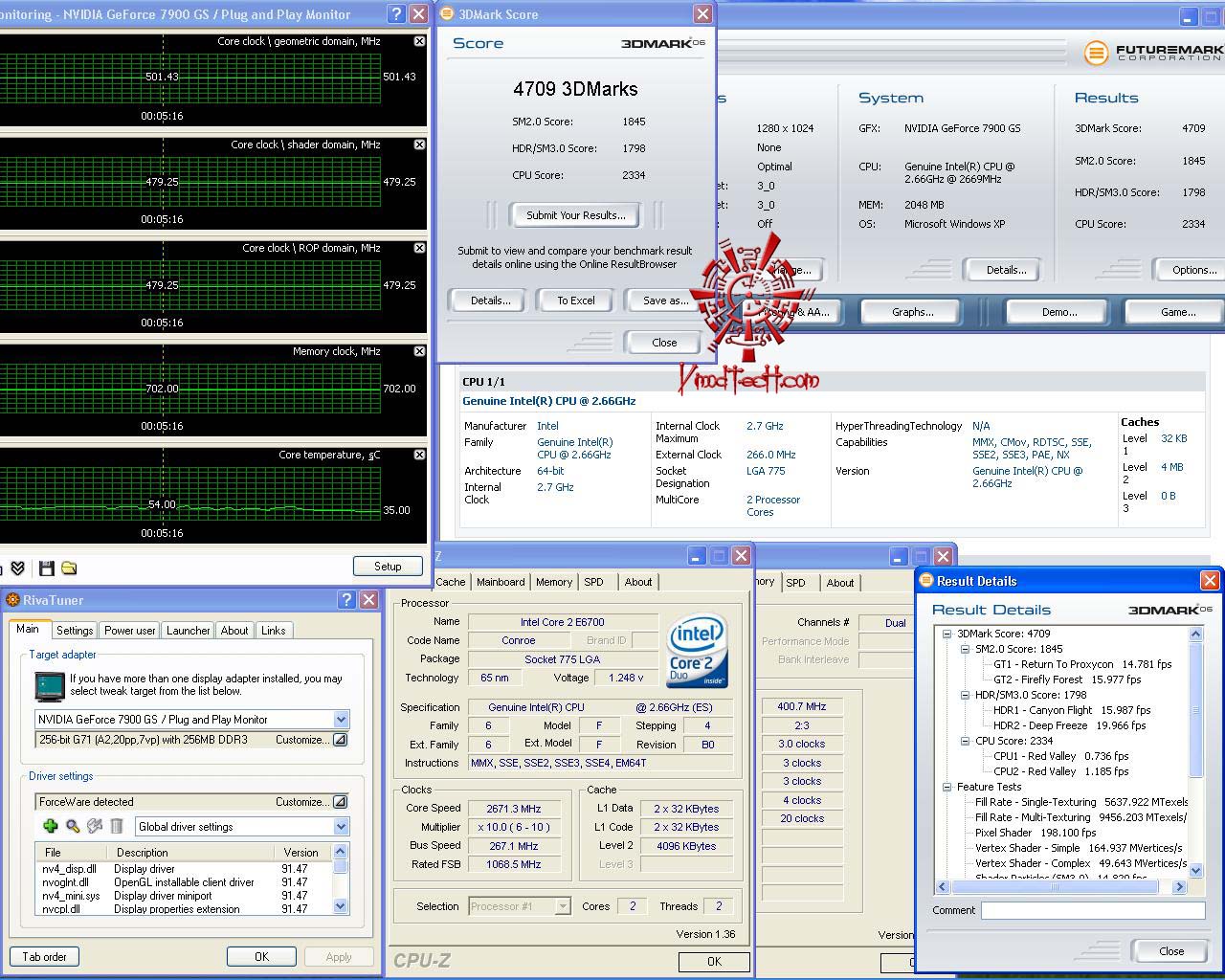Collapse the Feature Tests tree node
The height and width of the screenshot is (980, 1225).
tap(947, 787)
